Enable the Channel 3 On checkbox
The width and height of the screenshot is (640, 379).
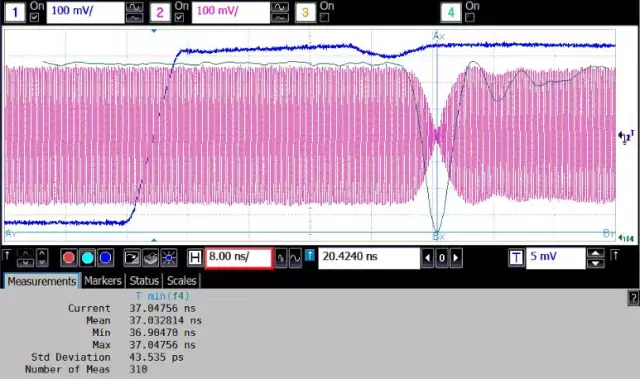pyautogui.click(x=324, y=17)
